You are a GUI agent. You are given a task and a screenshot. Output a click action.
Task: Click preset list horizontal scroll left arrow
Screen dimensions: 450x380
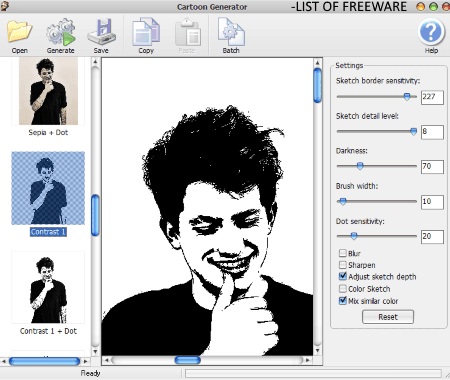coord(4,361)
